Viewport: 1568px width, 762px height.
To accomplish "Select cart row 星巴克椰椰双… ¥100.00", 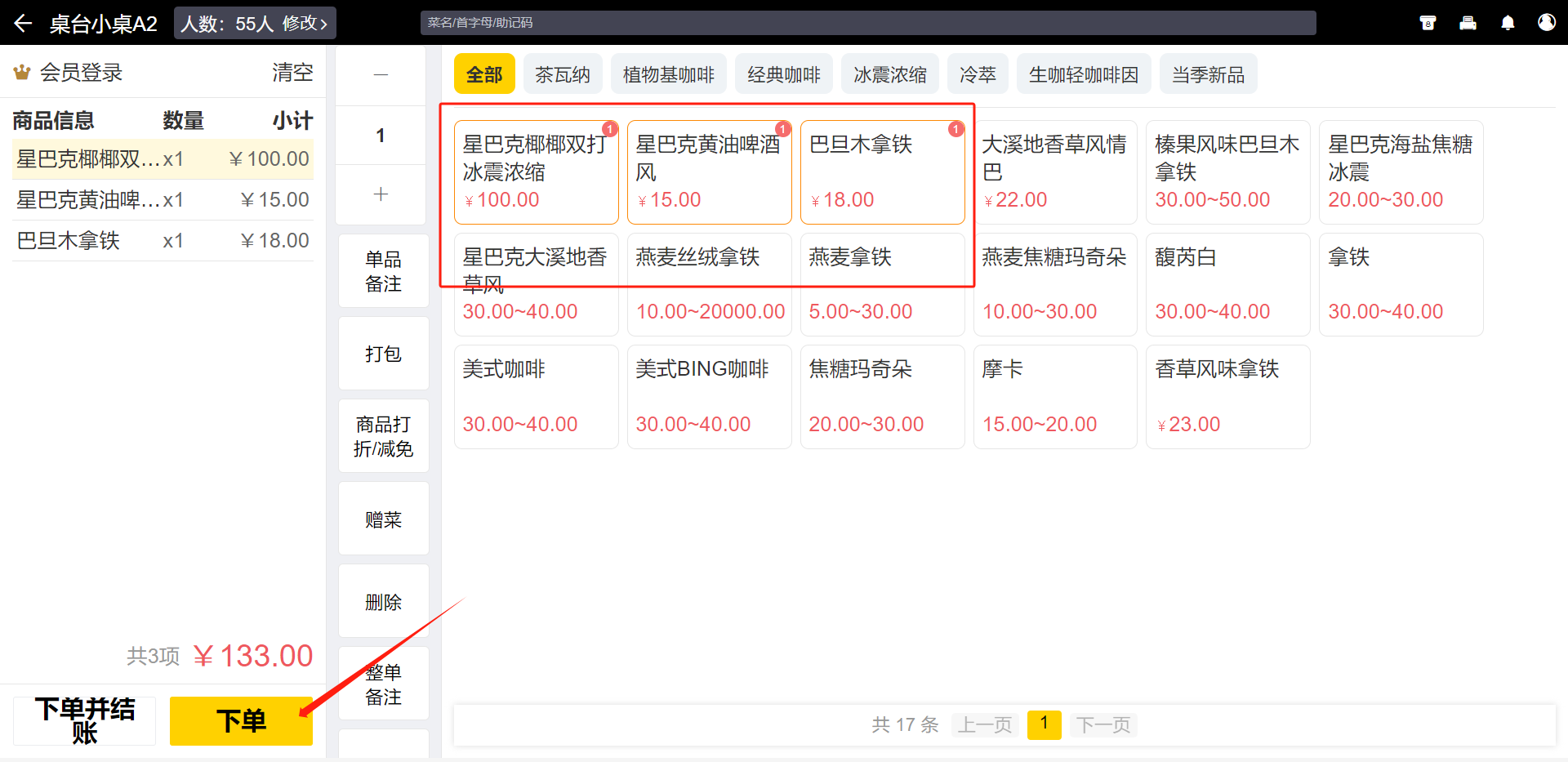I will coord(163,159).
